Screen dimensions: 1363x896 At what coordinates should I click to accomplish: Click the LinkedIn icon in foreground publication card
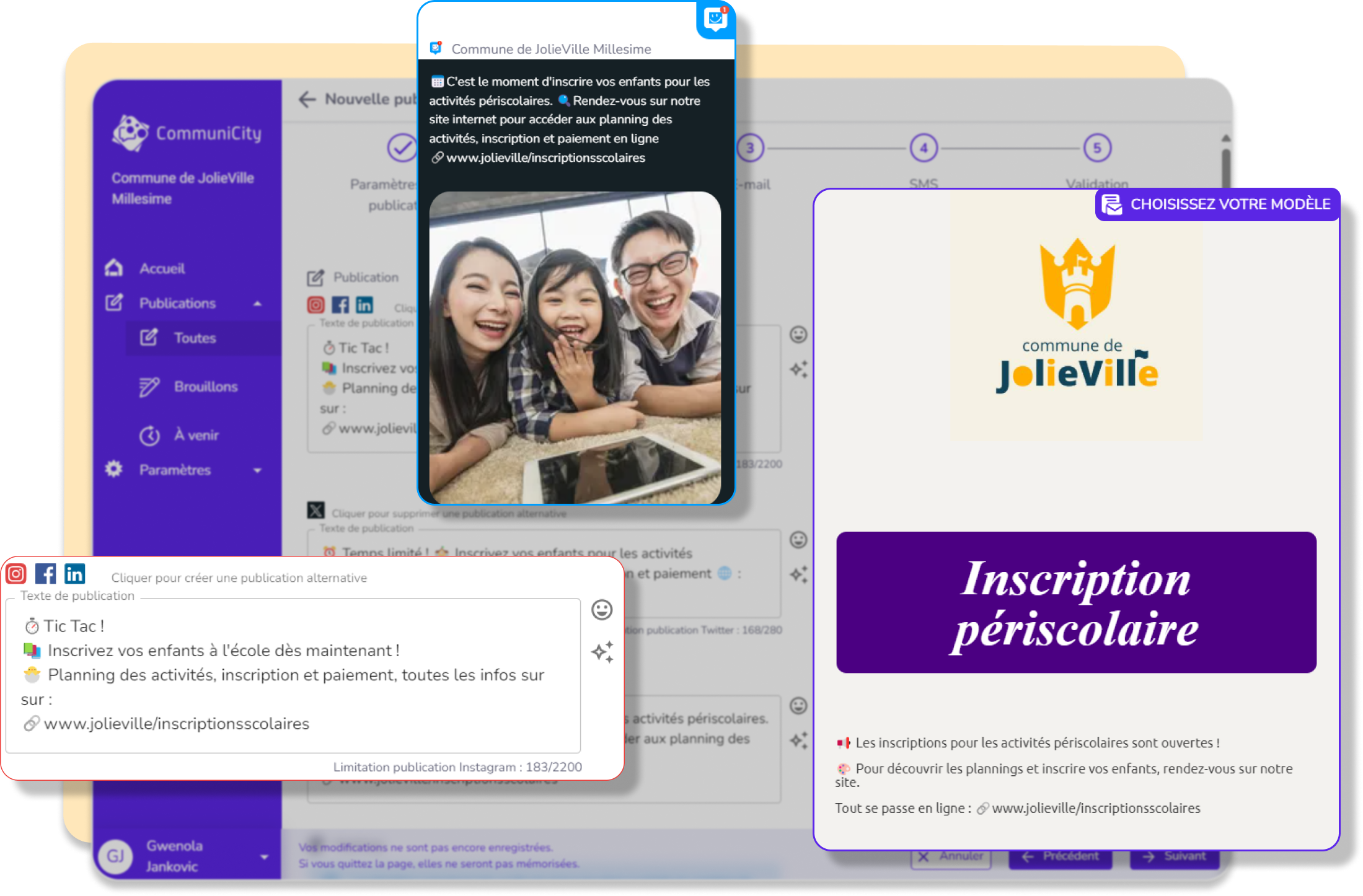coord(74,574)
